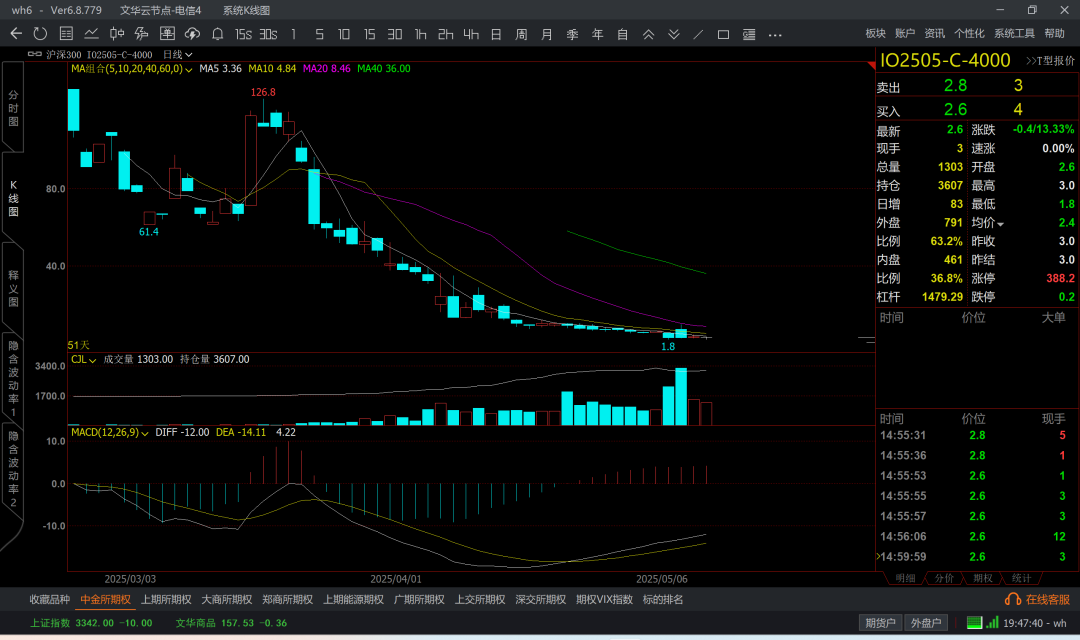The width and height of the screenshot is (1080, 640).
Task: Switch chart to the 1h period
Action: pyautogui.click(x=420, y=34)
